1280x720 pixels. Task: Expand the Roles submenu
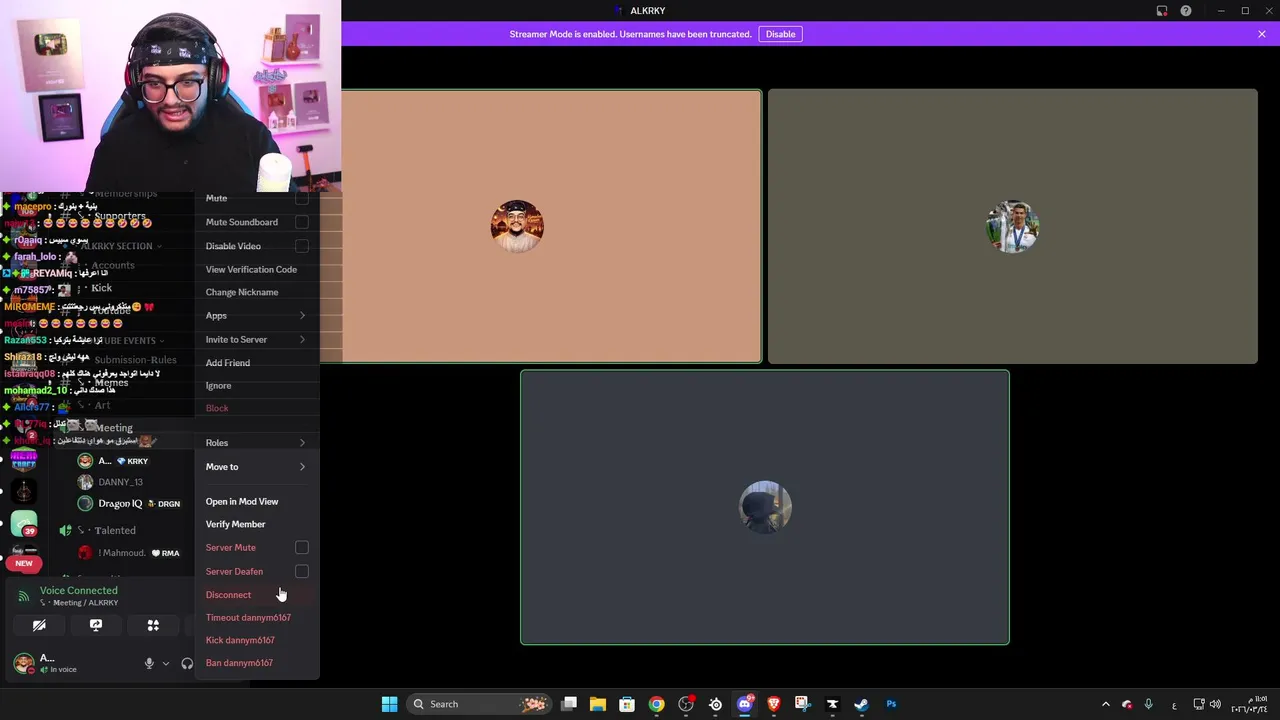pyautogui.click(x=257, y=443)
